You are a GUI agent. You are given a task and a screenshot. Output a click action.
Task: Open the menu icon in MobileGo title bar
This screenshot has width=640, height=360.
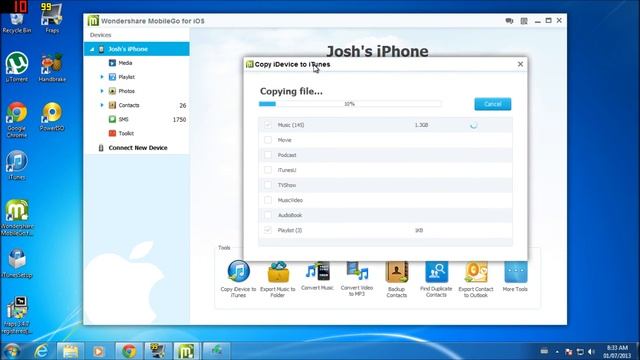pos(524,21)
